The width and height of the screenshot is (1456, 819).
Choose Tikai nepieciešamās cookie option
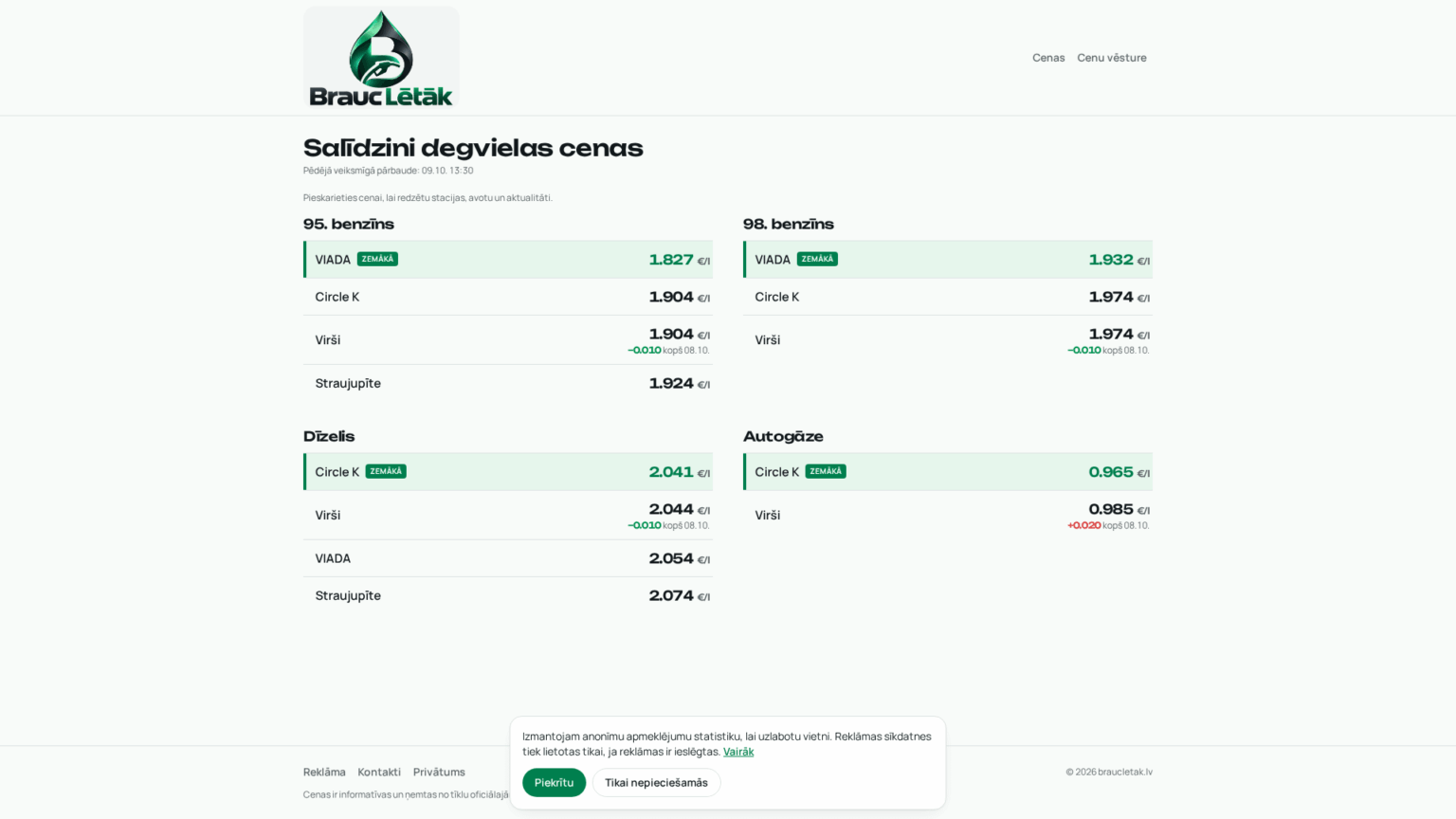click(656, 782)
